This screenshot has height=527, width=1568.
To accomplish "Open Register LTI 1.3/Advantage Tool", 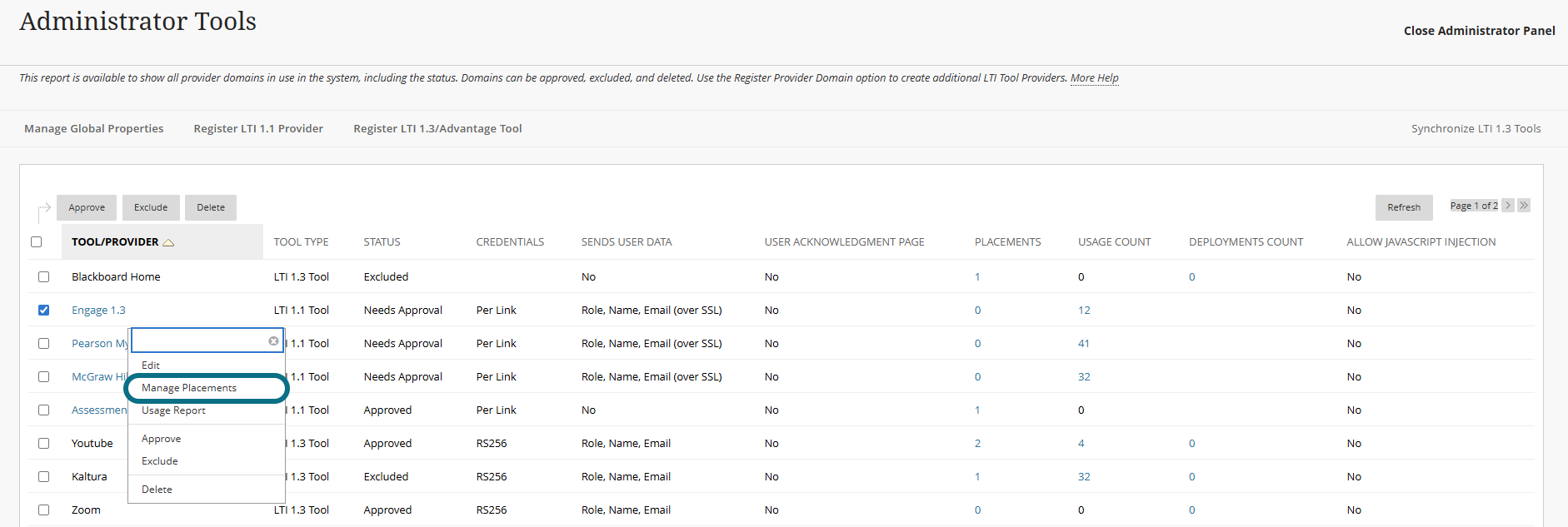I will (x=437, y=128).
